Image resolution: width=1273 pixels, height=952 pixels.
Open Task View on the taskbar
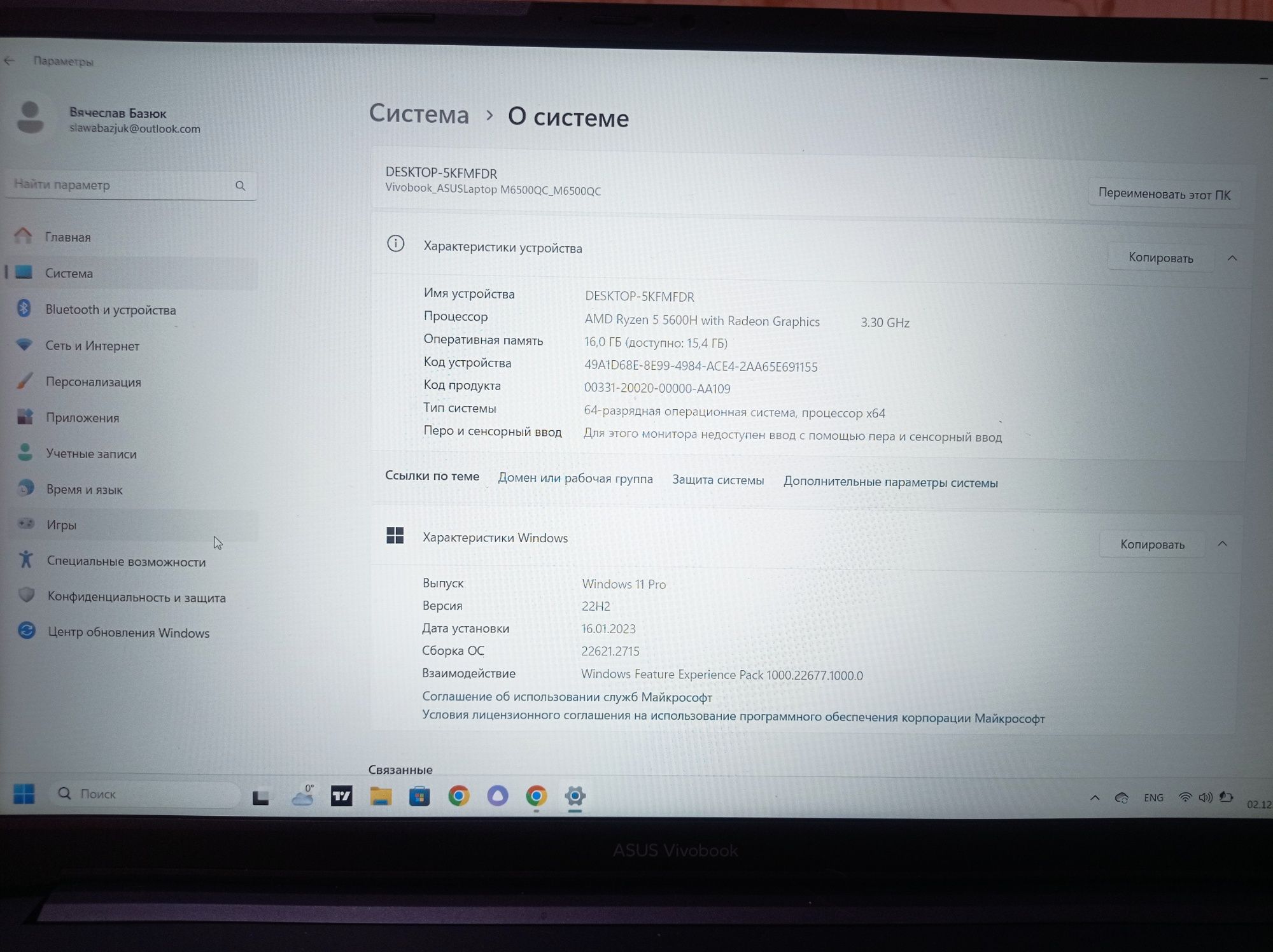click(260, 797)
